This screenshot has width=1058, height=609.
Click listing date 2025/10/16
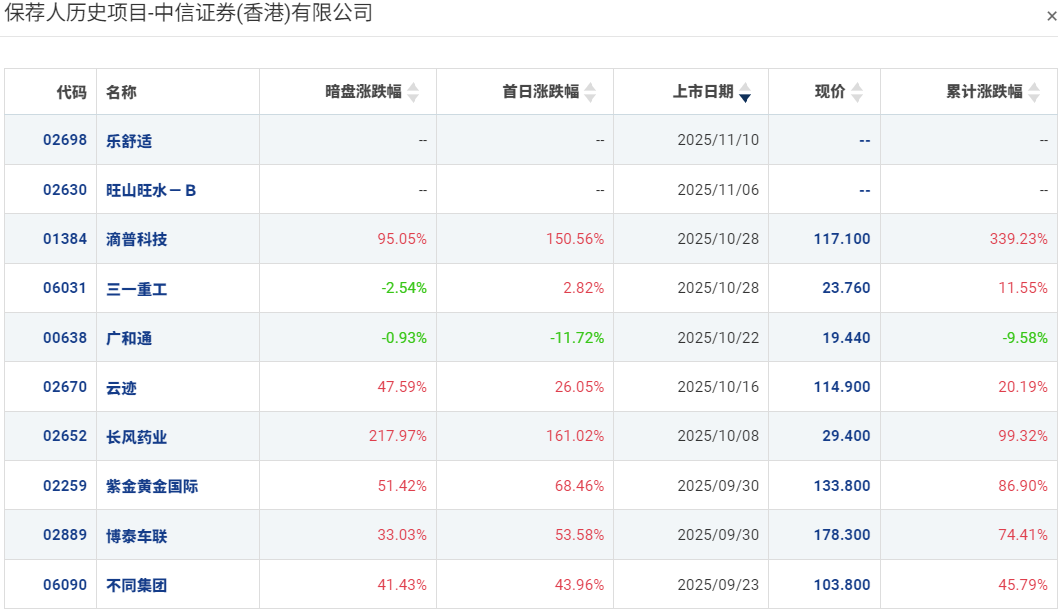pos(718,387)
